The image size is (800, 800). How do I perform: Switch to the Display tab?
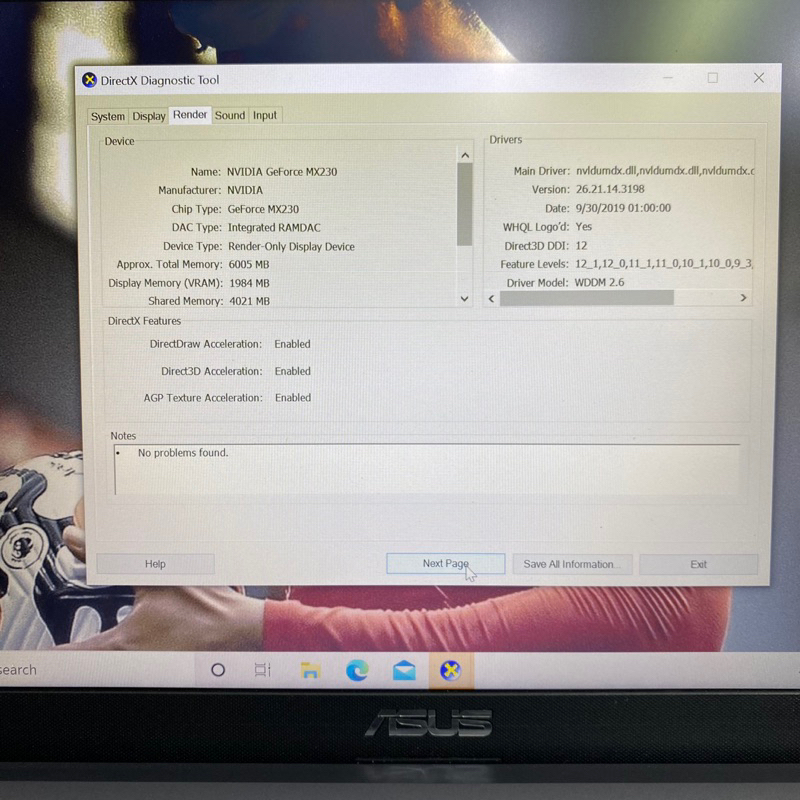[x=148, y=116]
